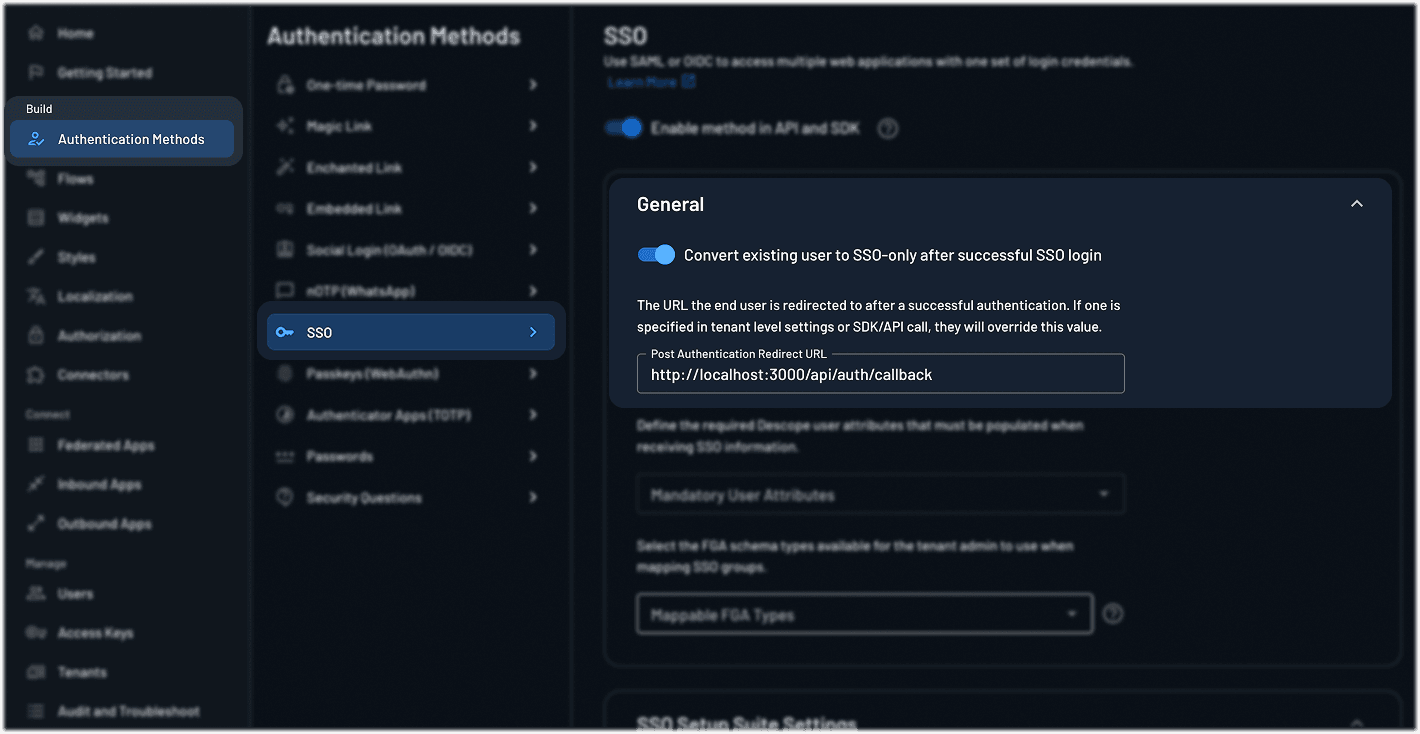Click the Tenants icon in sidebar
This screenshot has width=1420, height=734.
click(37, 672)
